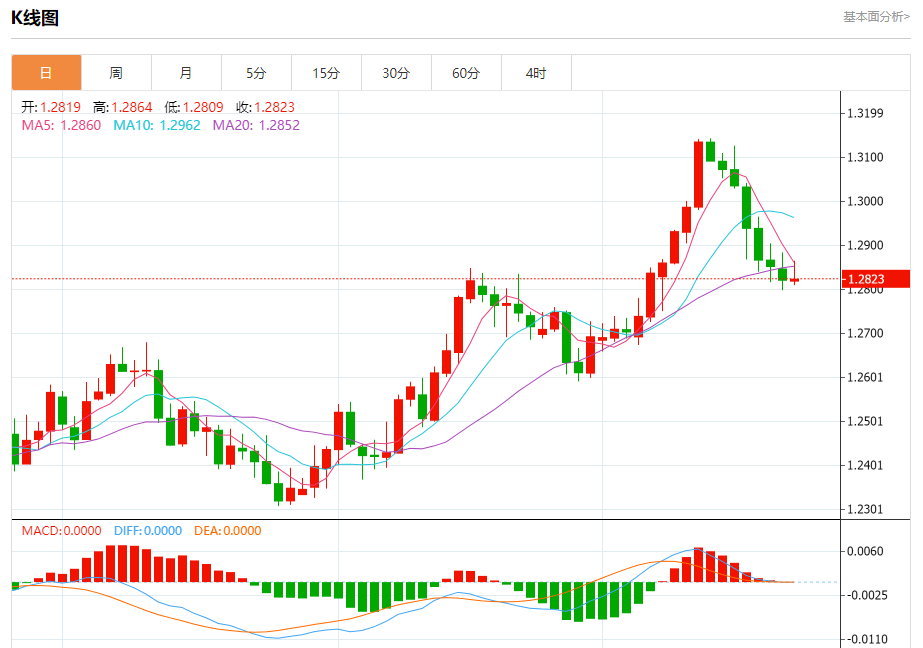This screenshot has height=648, width=923.
Task: Click the K线图 heading
Action: [x=35, y=18]
